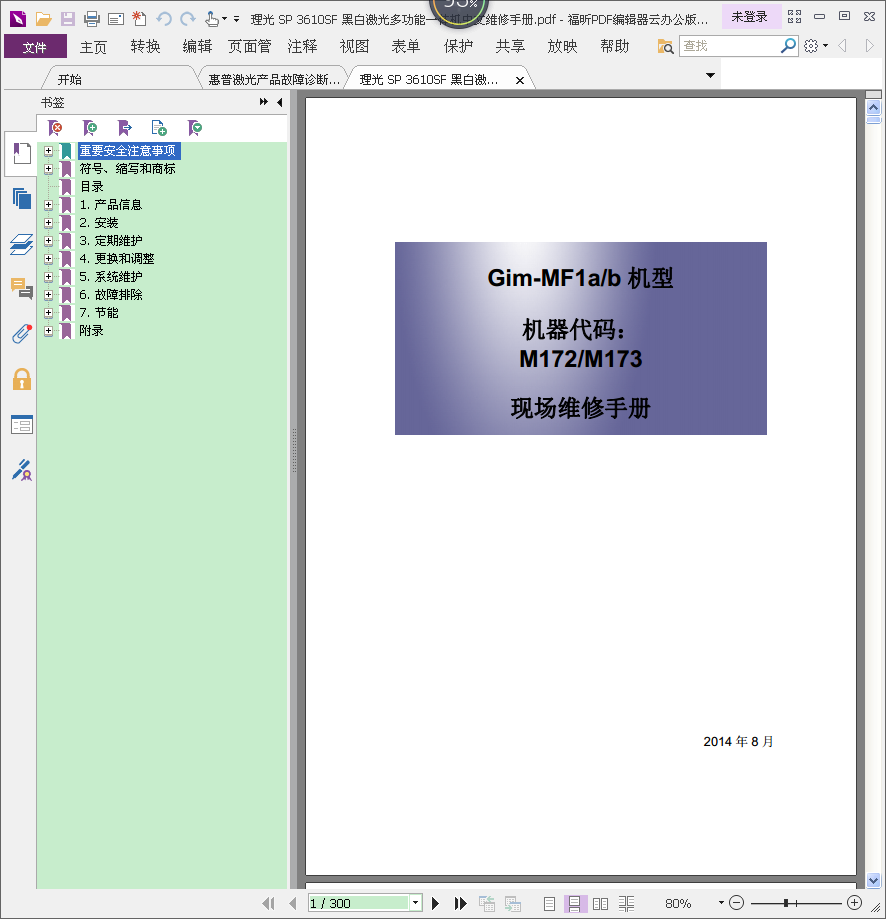Screen dimensions: 886x919
Task: Zoom in with the plus button
Action: (854, 903)
